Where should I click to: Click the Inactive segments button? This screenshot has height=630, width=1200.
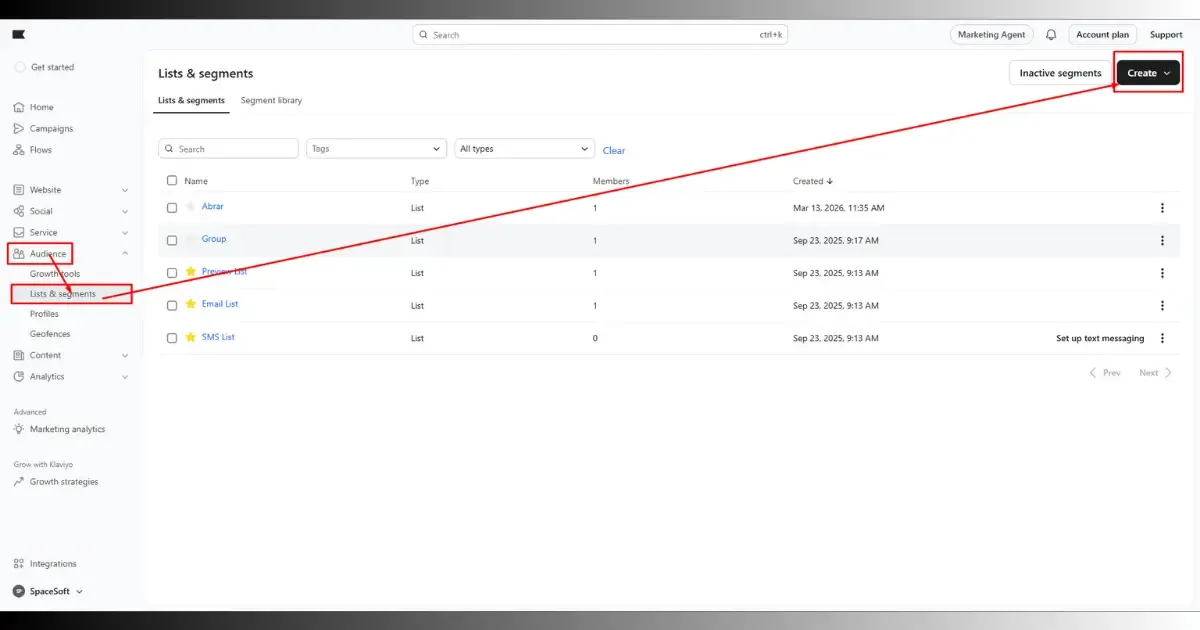(1060, 73)
